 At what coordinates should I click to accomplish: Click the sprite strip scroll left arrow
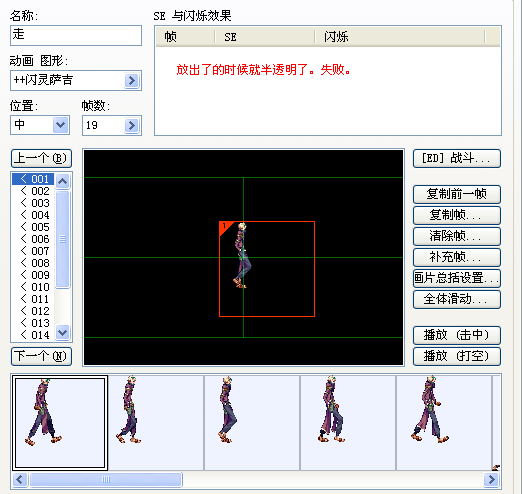20,480
